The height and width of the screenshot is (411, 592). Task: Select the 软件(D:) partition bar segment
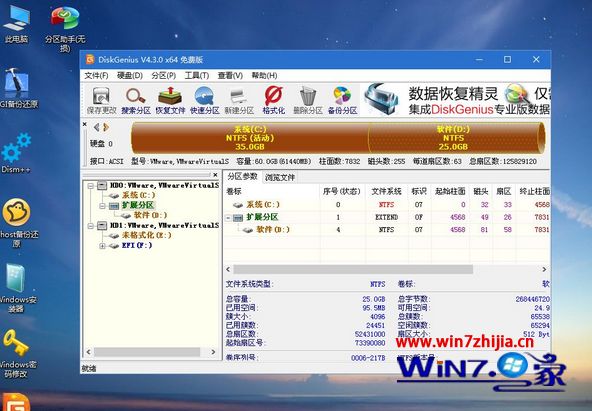[456, 138]
